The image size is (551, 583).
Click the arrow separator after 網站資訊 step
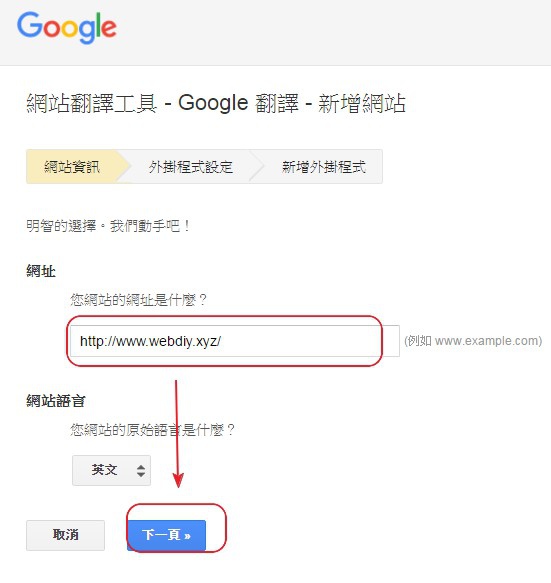coord(124,167)
